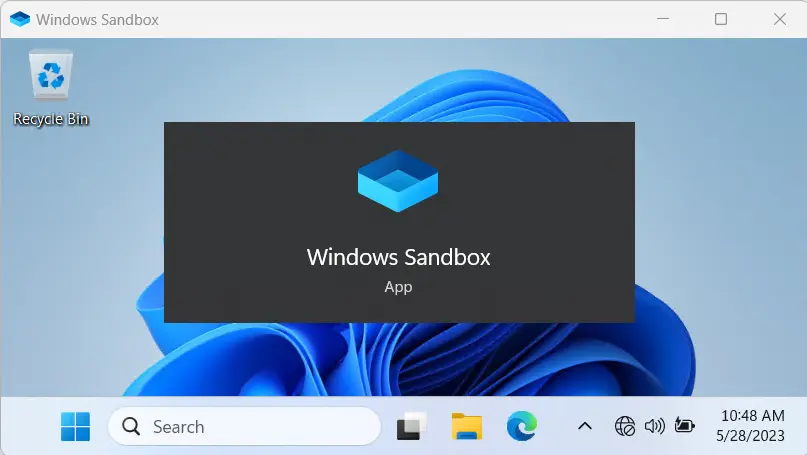Image resolution: width=807 pixels, height=455 pixels.
Task: Close the Windows Sandbox window
Action: tap(779, 19)
